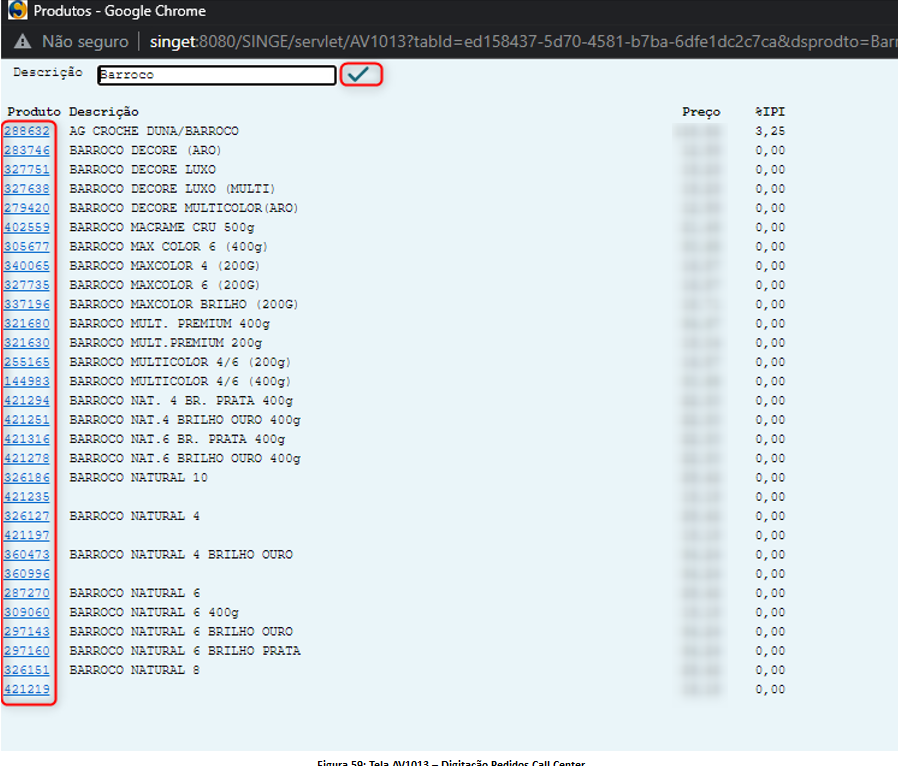898x766 pixels.
Task: Select product 309060 Barroco Natural 6 400g
Action: point(27,612)
